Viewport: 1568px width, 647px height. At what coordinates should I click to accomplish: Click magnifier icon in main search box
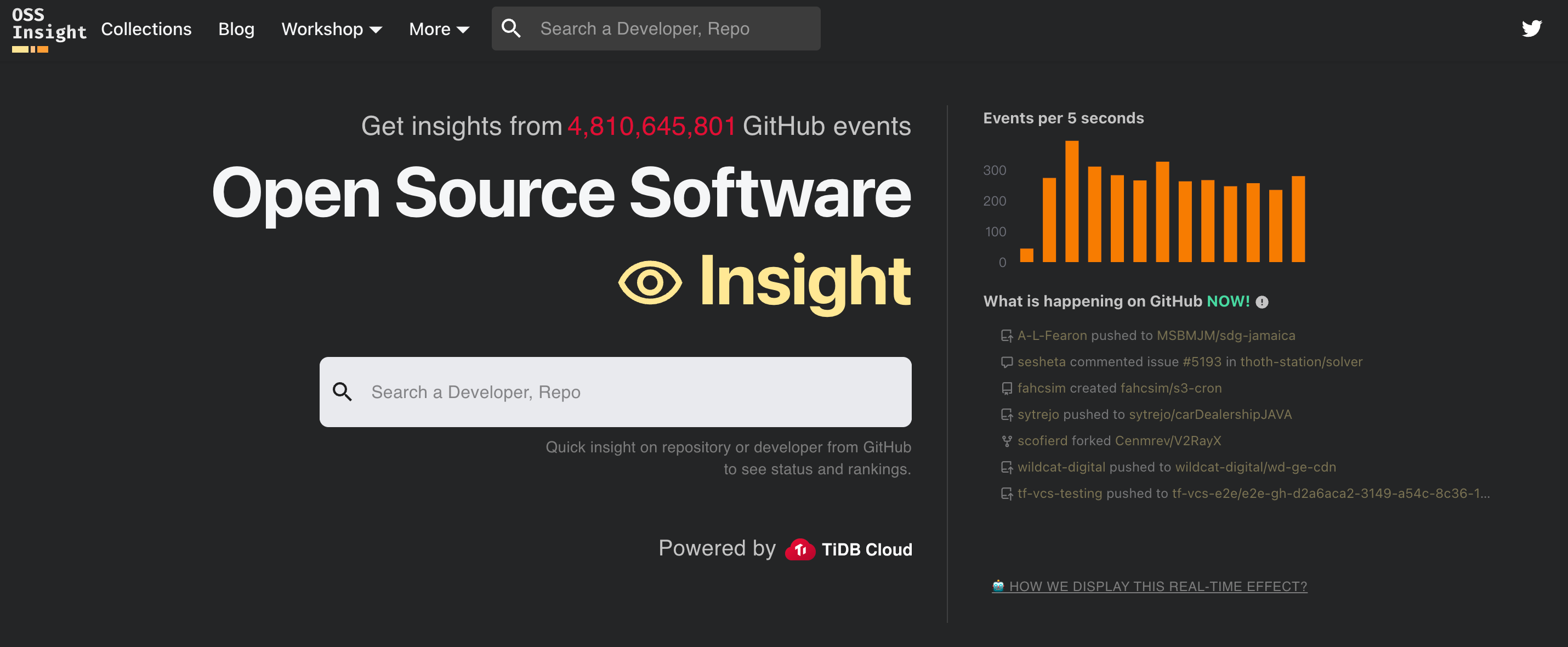tap(342, 392)
